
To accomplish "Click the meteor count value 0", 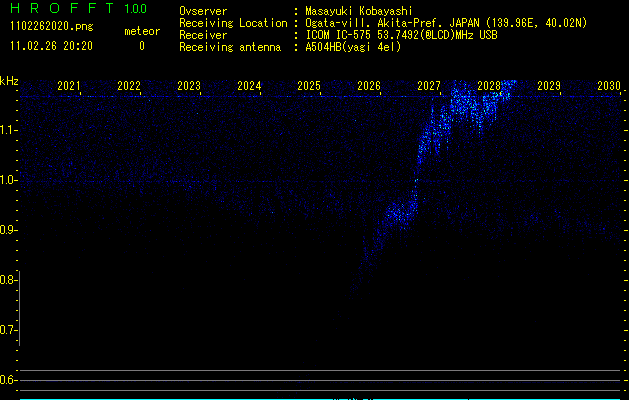I will pyautogui.click(x=142, y=46).
